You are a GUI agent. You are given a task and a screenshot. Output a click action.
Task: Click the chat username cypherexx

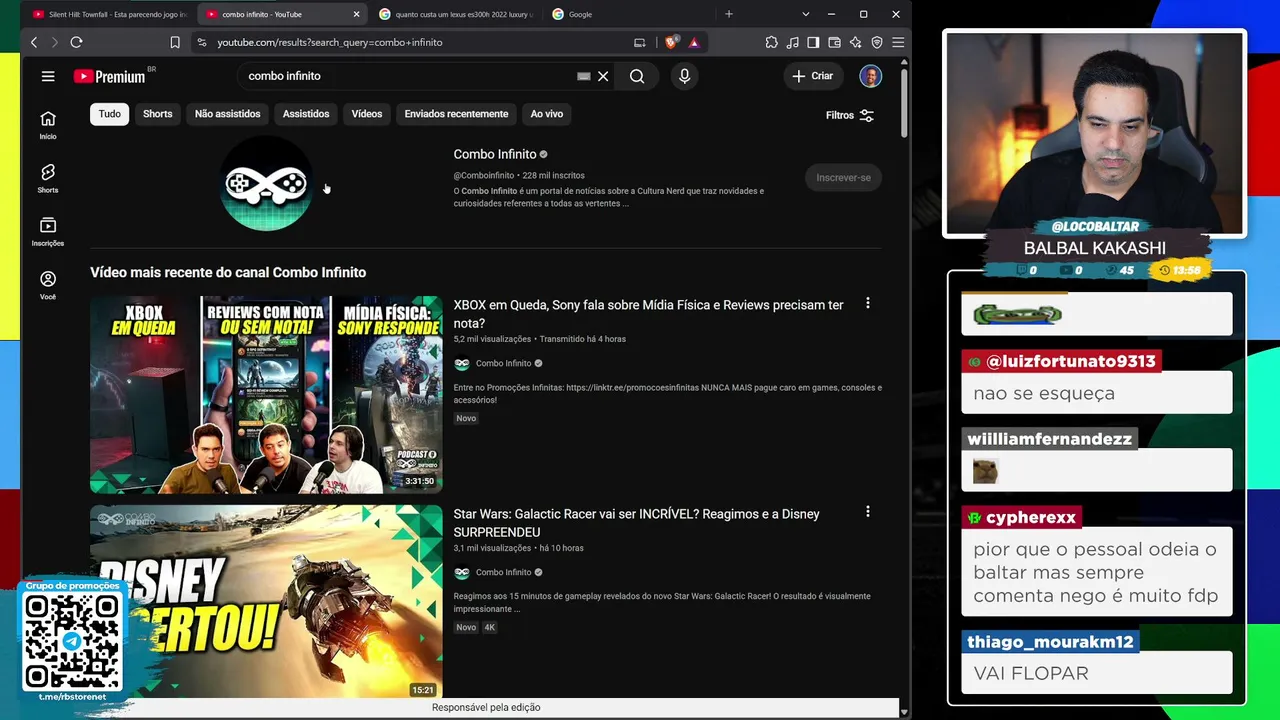point(1031,518)
